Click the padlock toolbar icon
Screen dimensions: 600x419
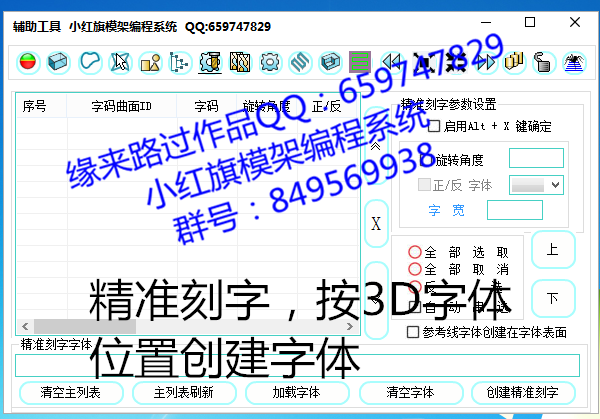[x=544, y=62]
